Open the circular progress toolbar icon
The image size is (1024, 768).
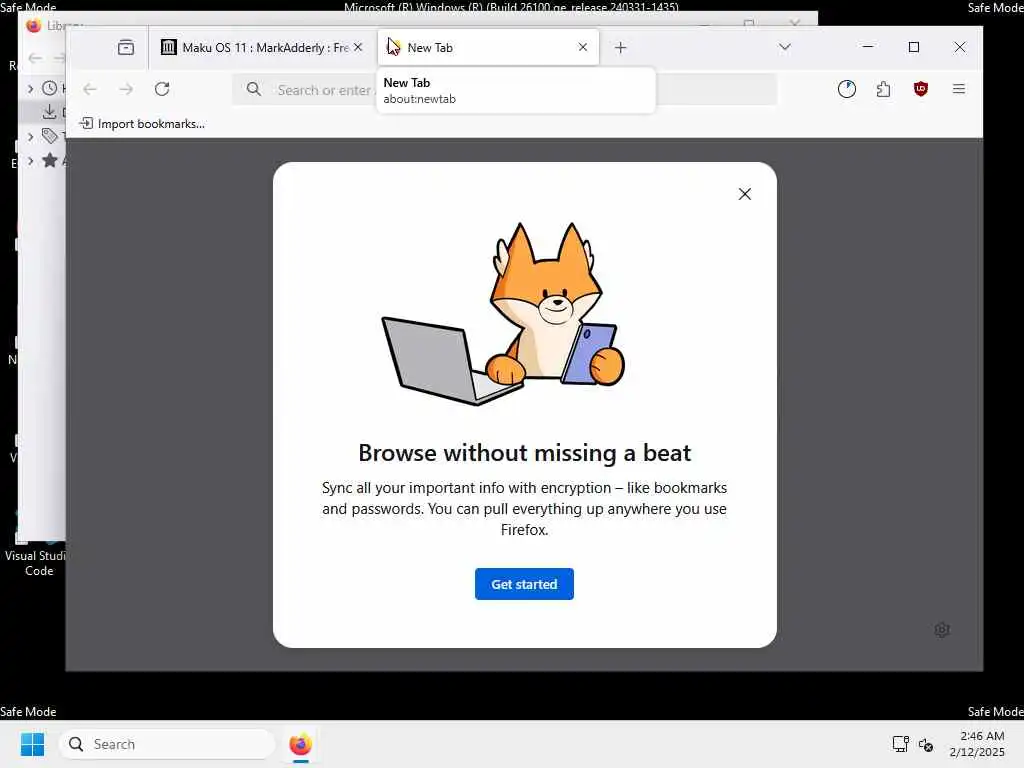pos(846,89)
